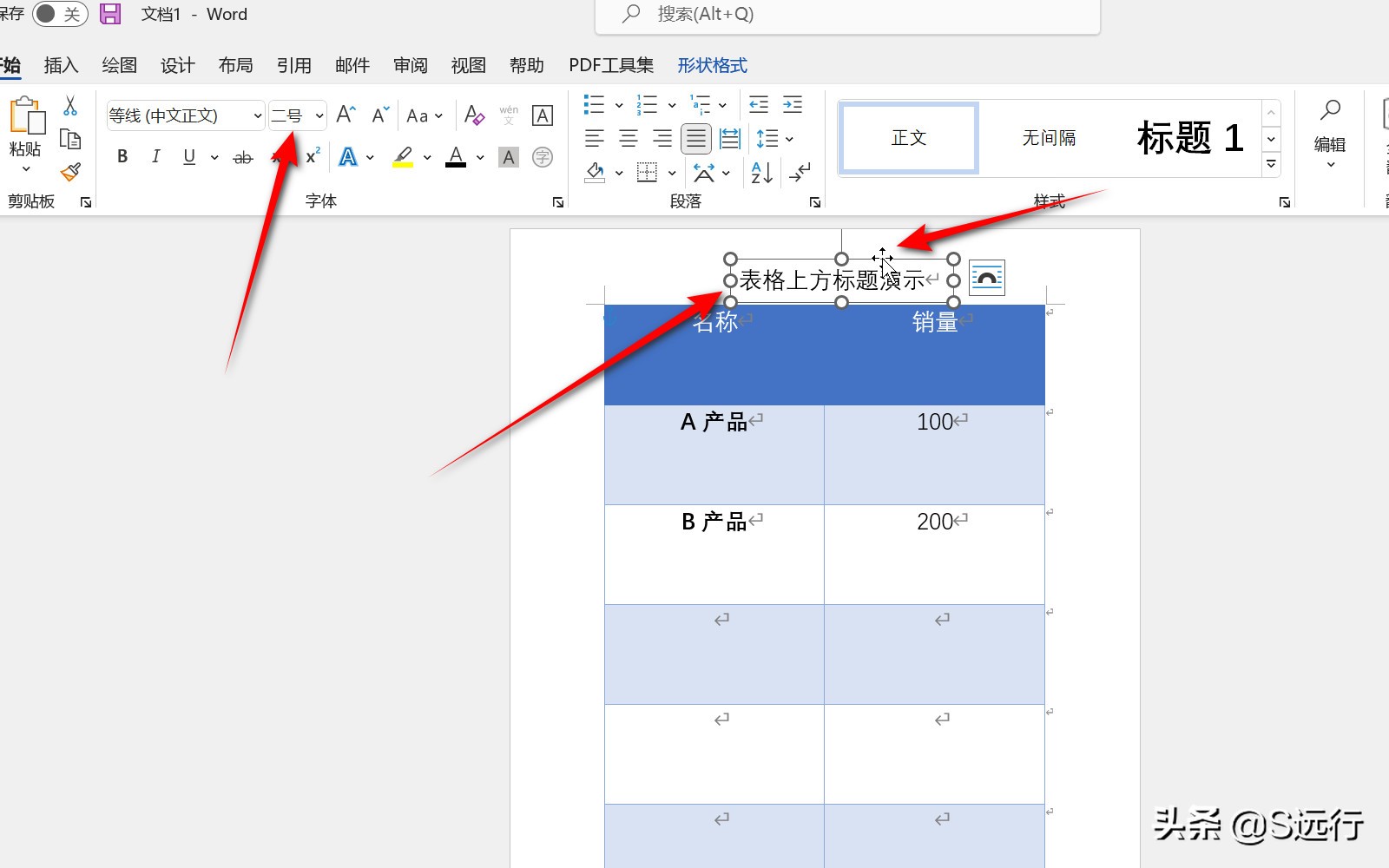This screenshot has width=1389, height=868.
Task: Select the Format Painter brush
Action: point(70,172)
